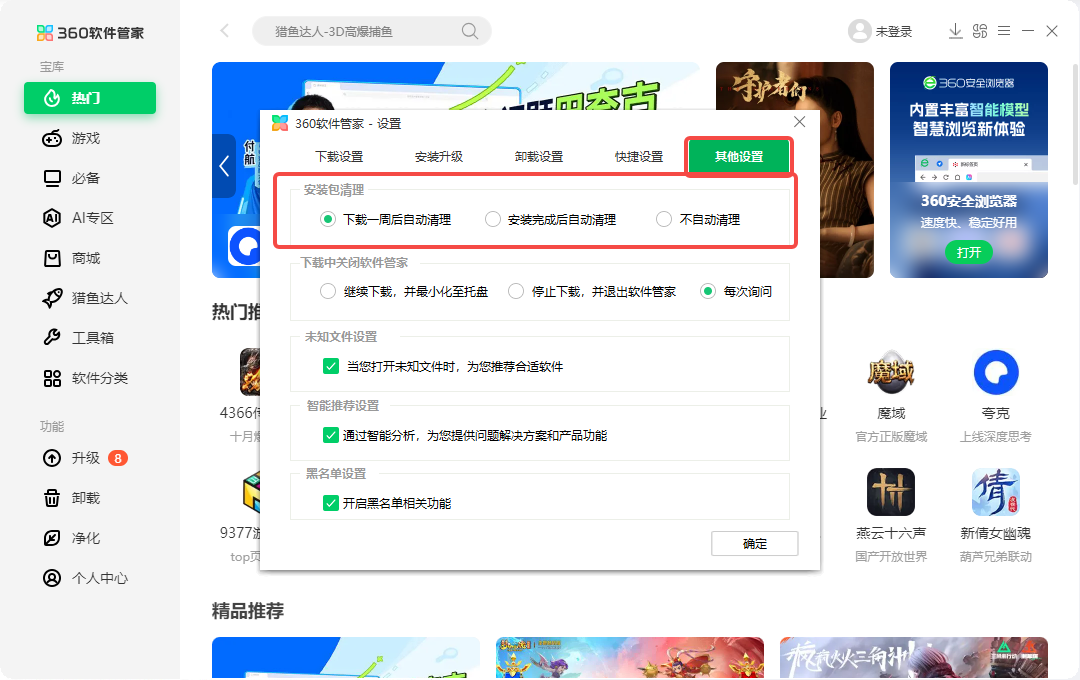
Task: Toggle 智能分析 recommendation checkbox
Action: [331, 435]
